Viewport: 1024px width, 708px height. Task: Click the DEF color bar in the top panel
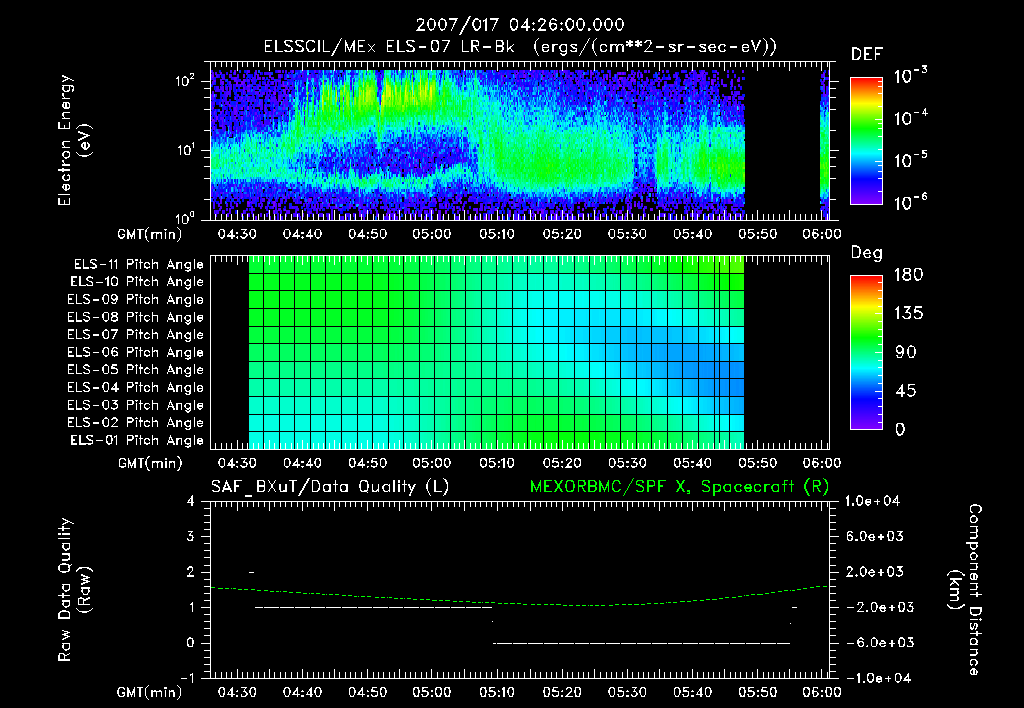[x=867, y=140]
